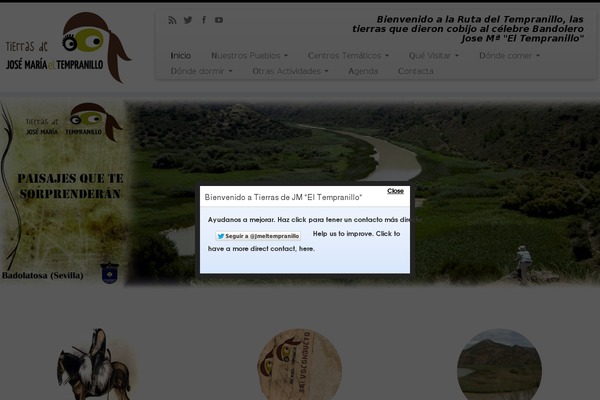Viewport: 600px width, 400px height.
Task: Open the Twitter icon in header
Action: [188, 20]
